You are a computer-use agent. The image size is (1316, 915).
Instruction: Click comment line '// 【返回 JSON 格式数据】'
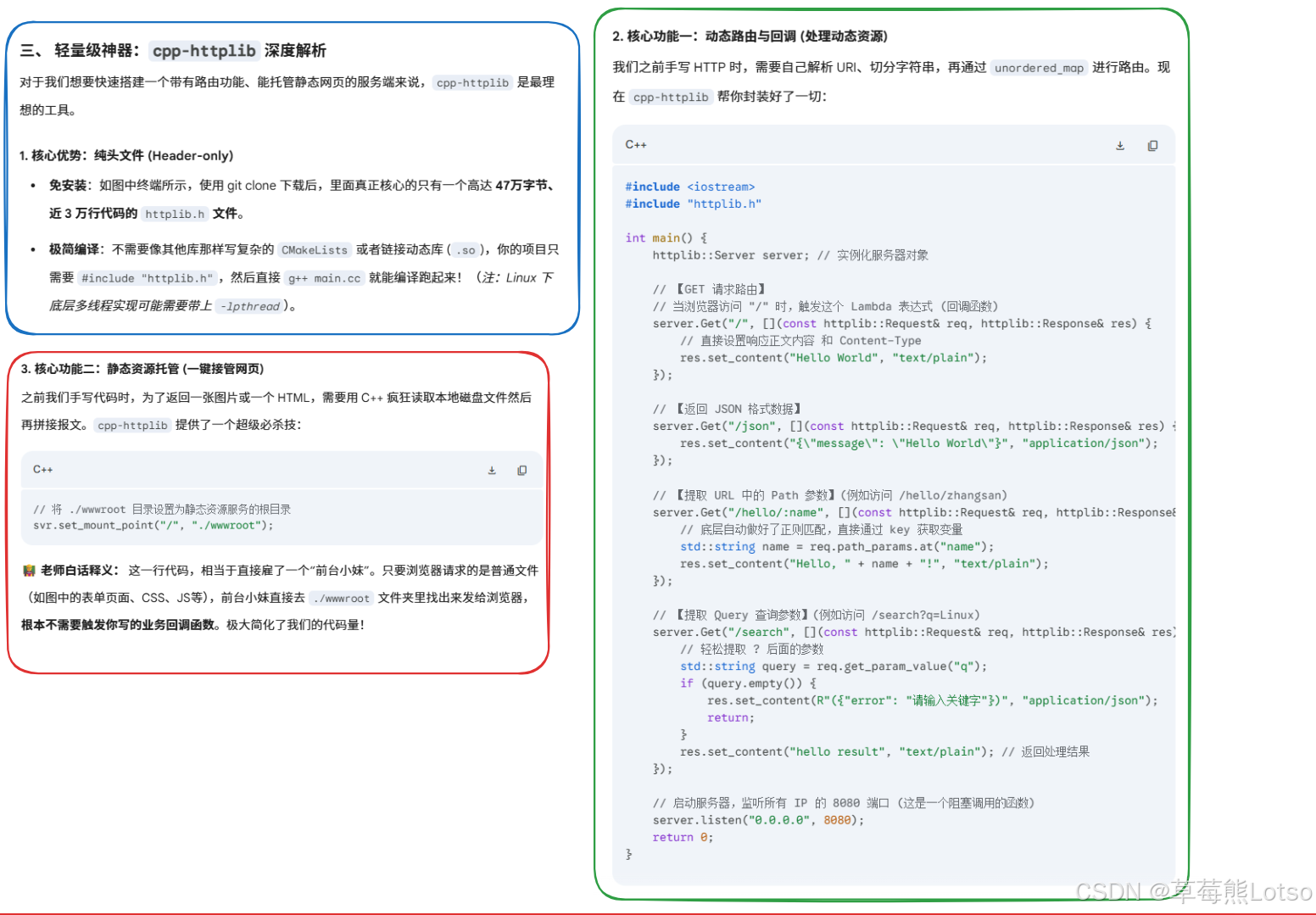point(727,410)
